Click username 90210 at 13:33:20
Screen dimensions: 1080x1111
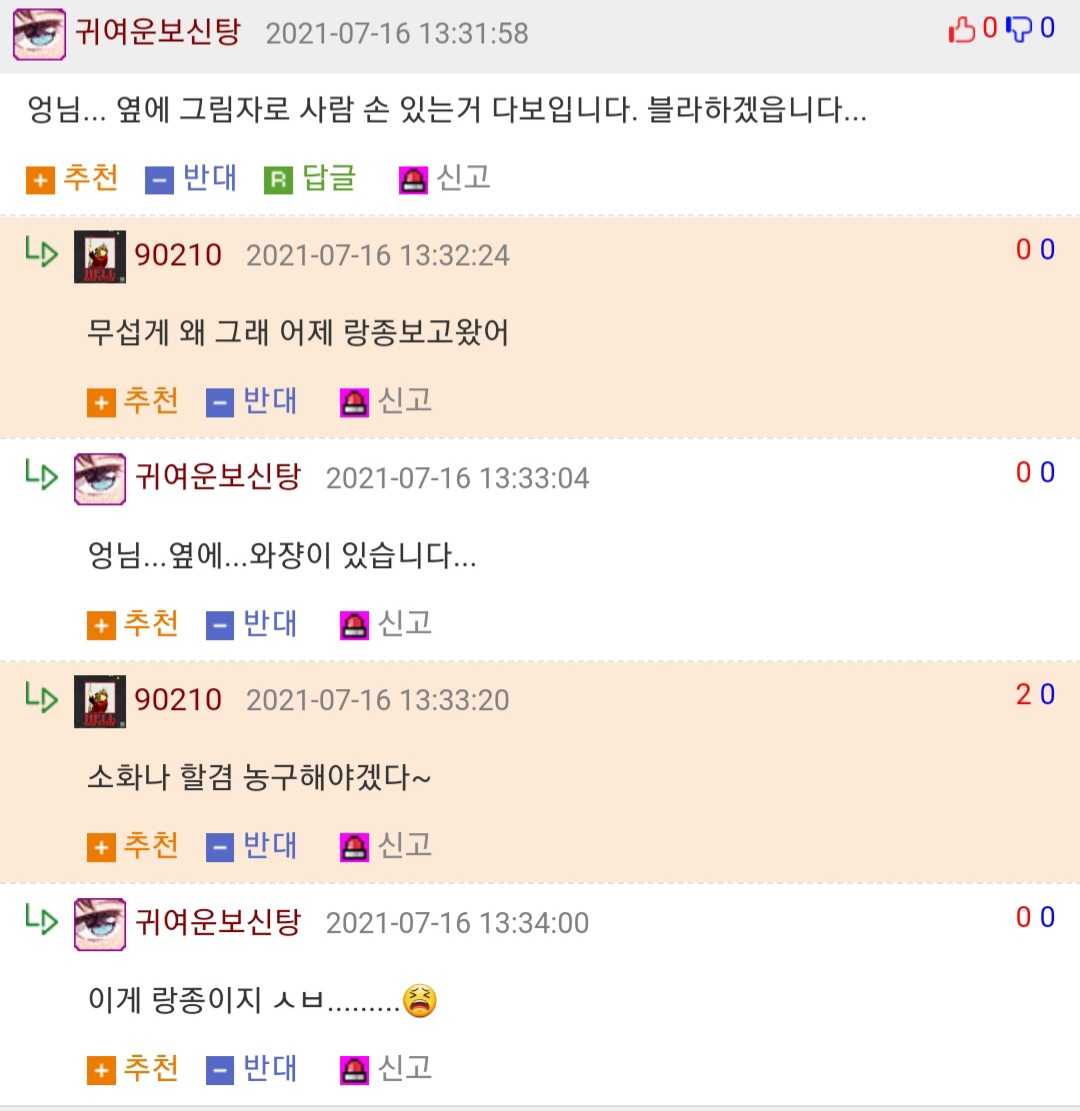click(x=178, y=700)
